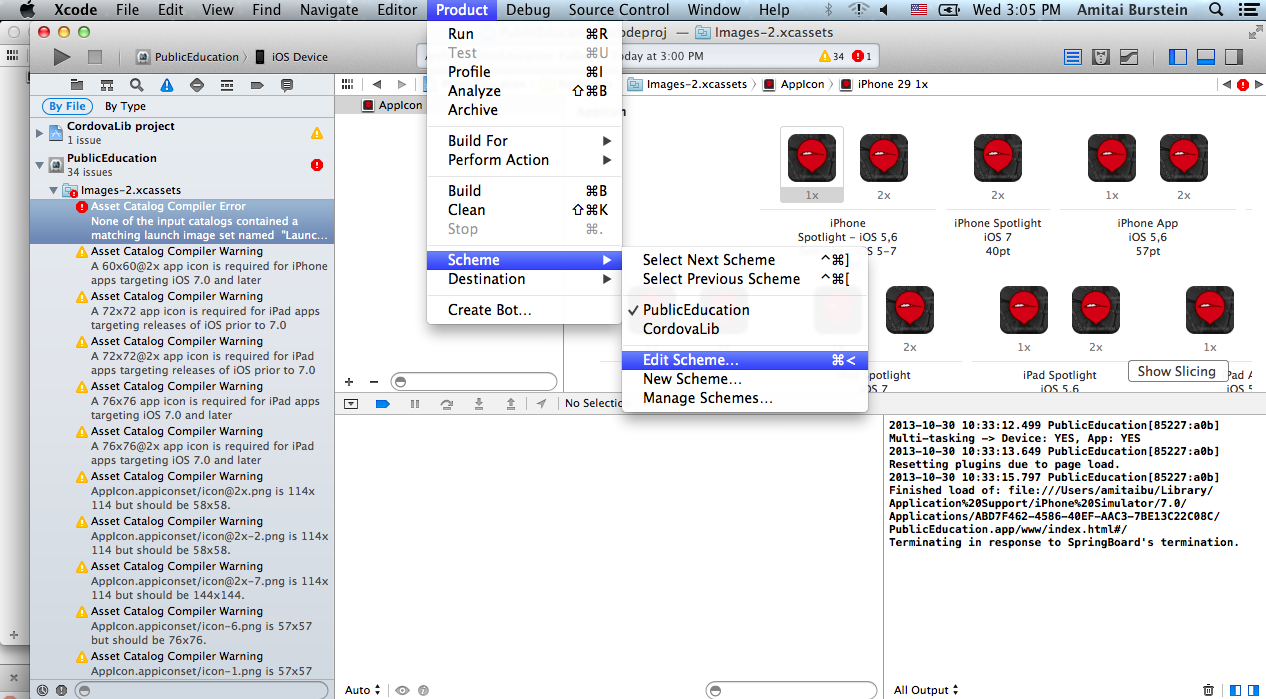Screen dimensions: 1266x699
Task: Open the Debug navigator icon
Action: pos(226,86)
